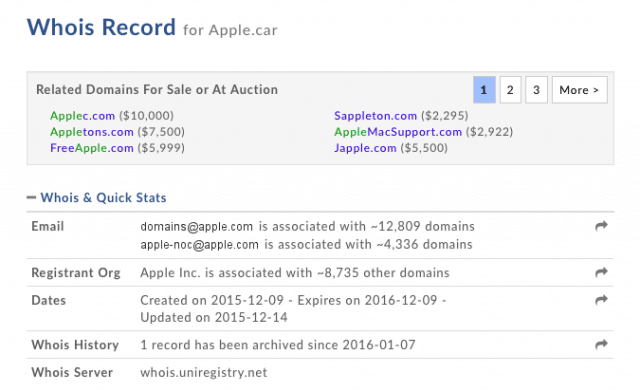Image resolution: width=640 pixels, height=392 pixels.
Task: Go to page 2 of related domains
Action: [x=510, y=90]
